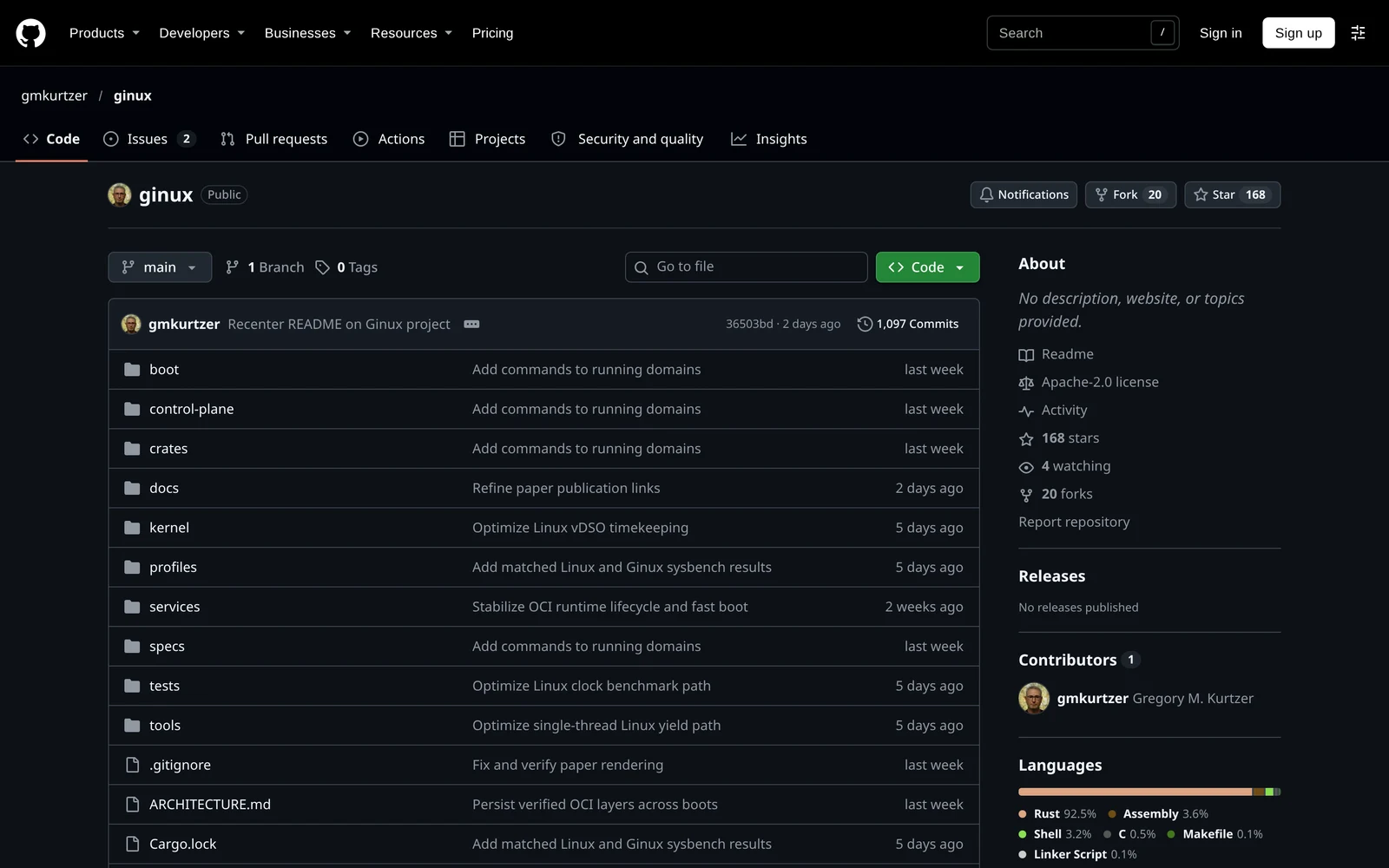Image resolution: width=1389 pixels, height=868 pixels.
Task: Click the star icon beside 168 stars
Action: coord(1026,439)
